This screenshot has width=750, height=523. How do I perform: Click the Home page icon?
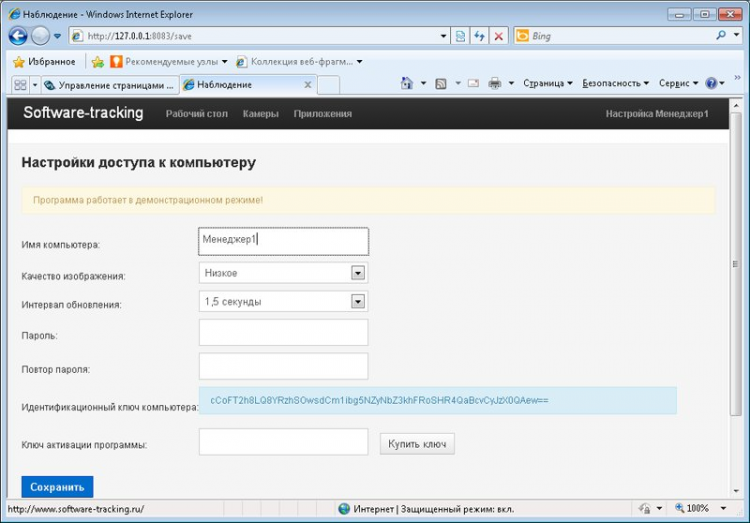click(407, 83)
